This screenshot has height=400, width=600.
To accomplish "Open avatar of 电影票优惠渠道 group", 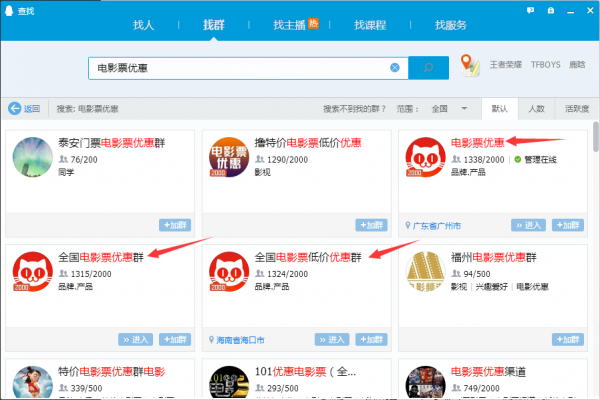I will pyautogui.click(x=426, y=382).
